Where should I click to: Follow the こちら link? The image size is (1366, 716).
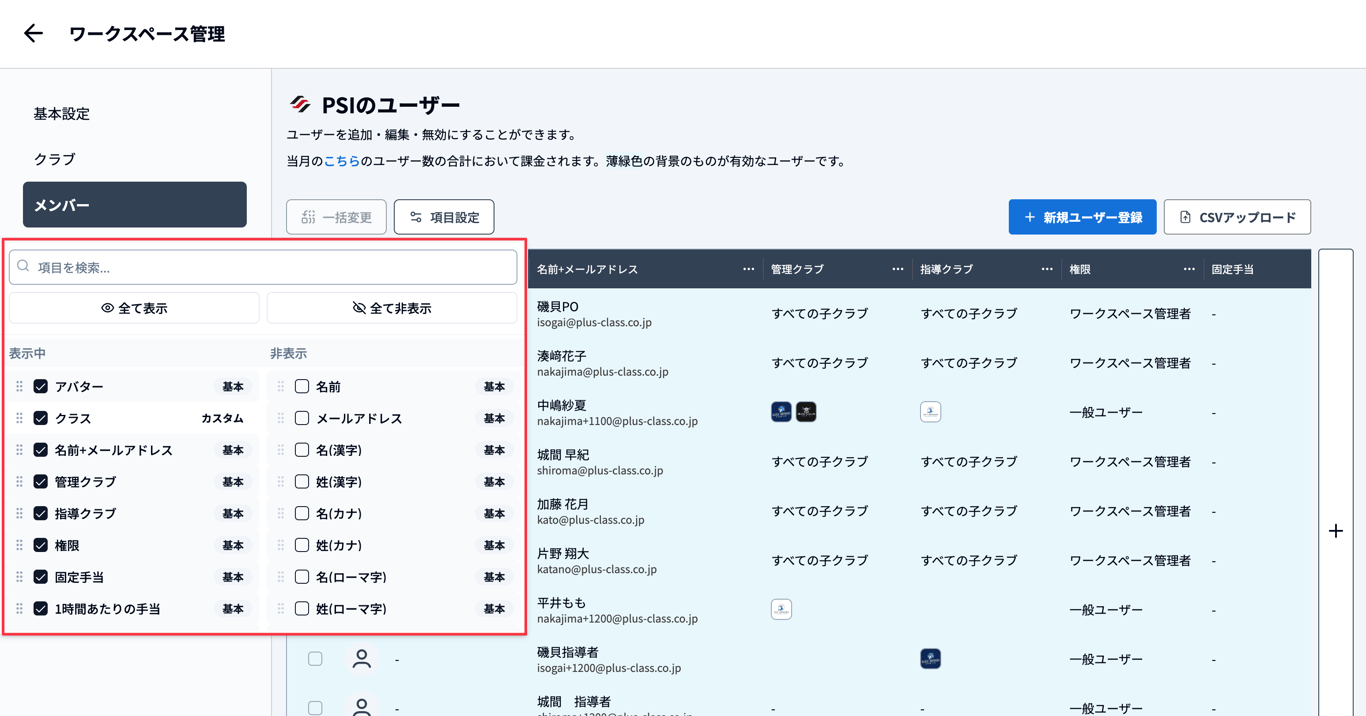(x=341, y=161)
